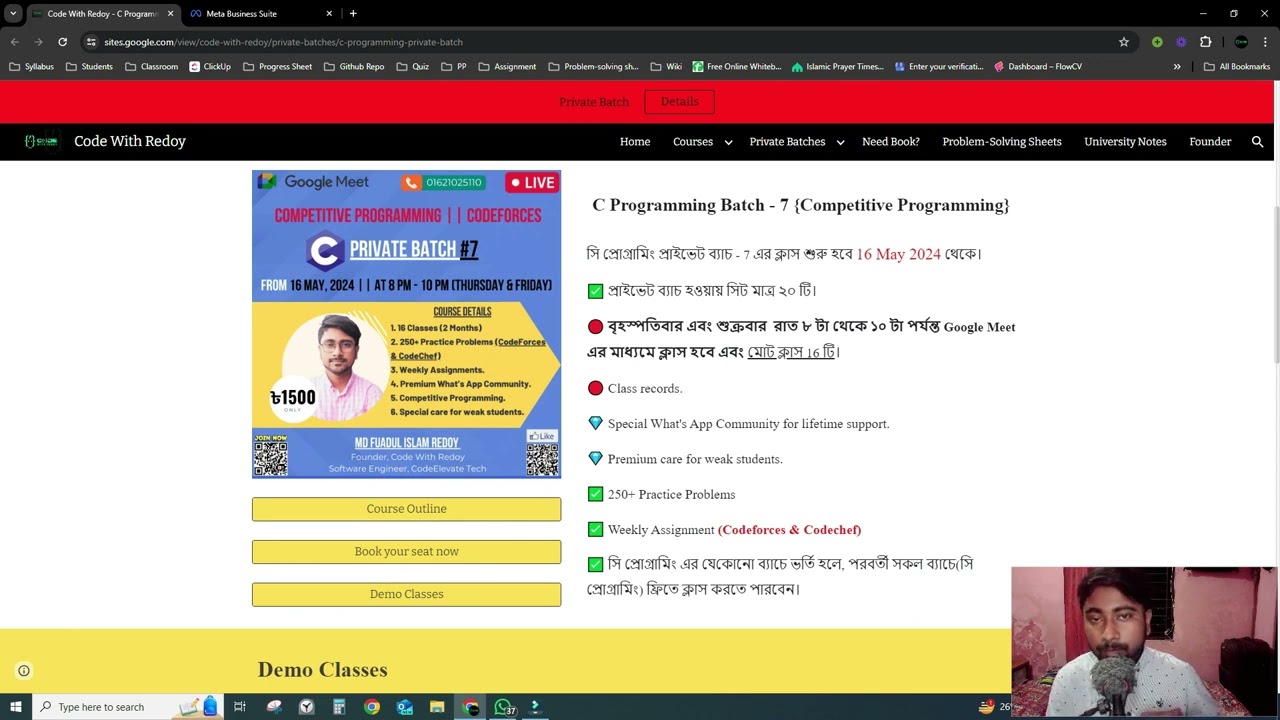Open the purple gear-like extension icon
This screenshot has height=720, width=1280.
point(1181,42)
